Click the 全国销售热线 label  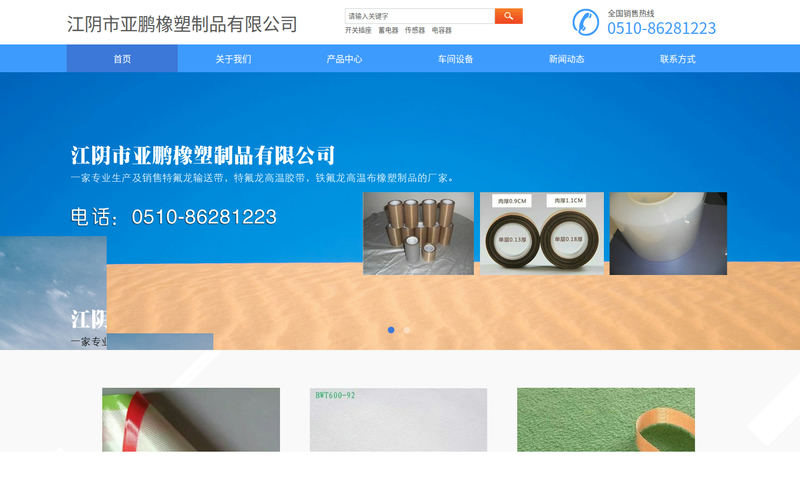631,13
